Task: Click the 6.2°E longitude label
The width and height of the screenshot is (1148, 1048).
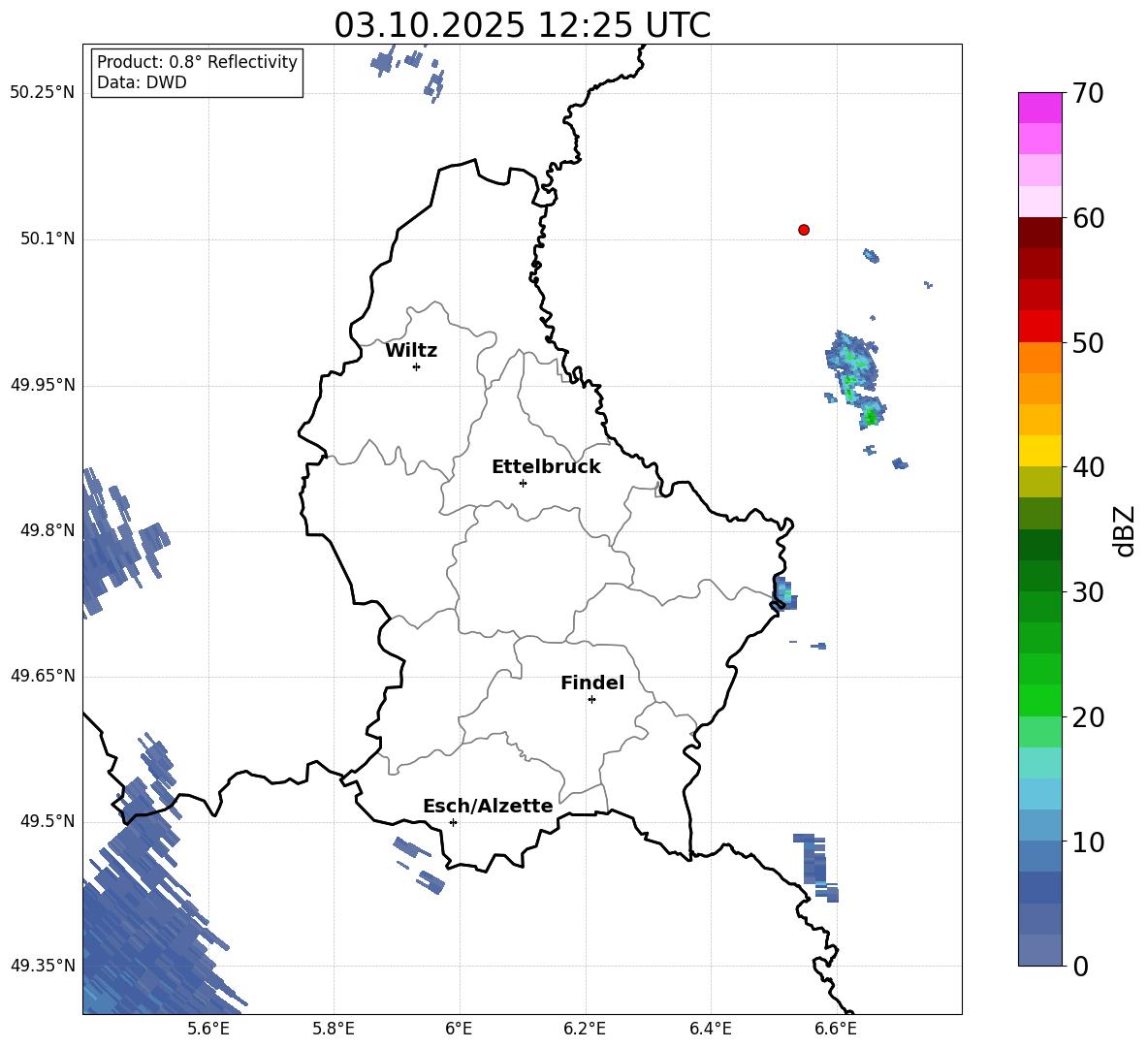Action: [585, 1029]
